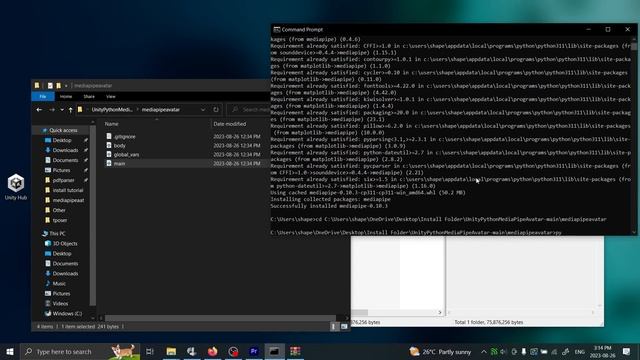Click the File Explorer search box

click(250, 110)
